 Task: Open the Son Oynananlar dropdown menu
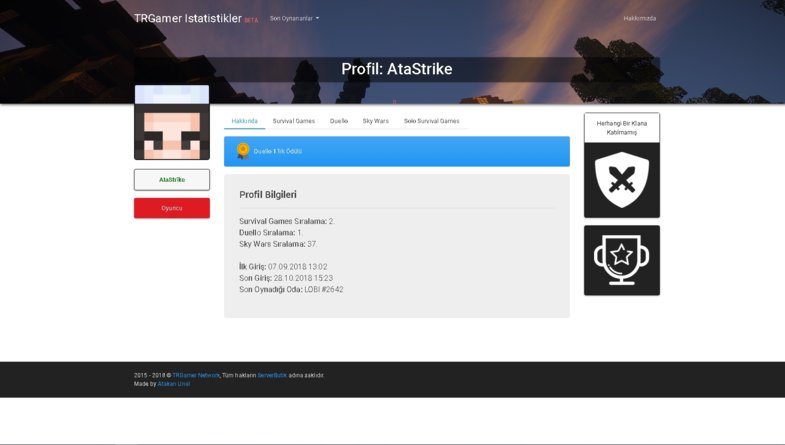[x=294, y=19]
